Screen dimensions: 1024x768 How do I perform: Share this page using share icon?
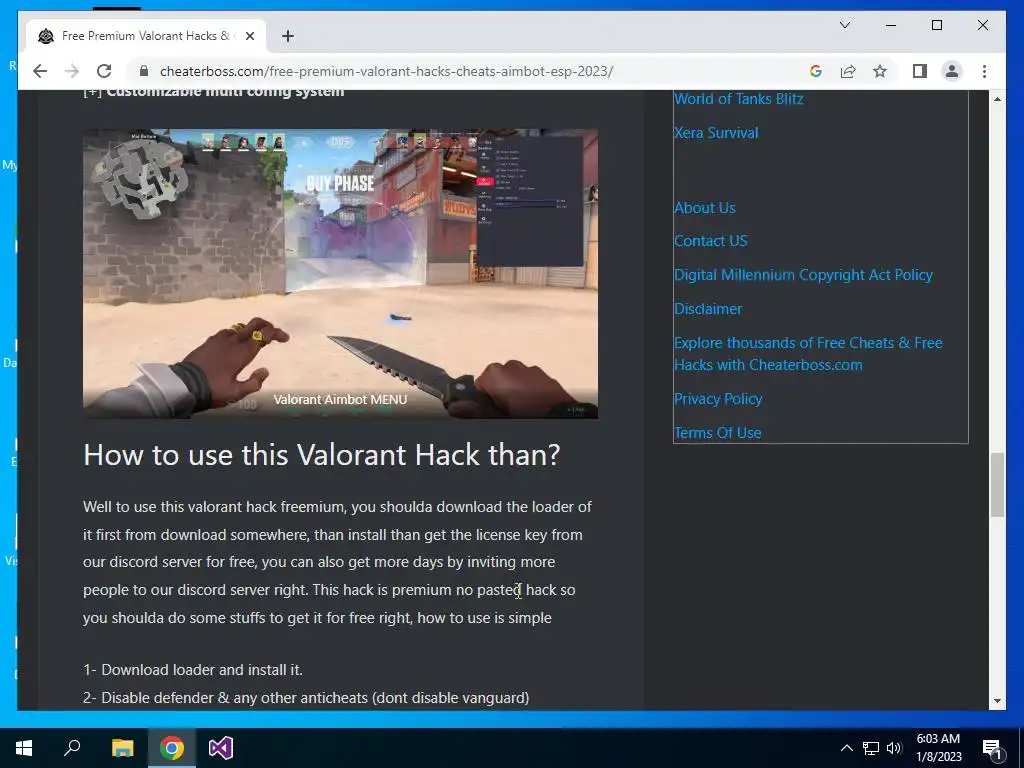pos(848,71)
